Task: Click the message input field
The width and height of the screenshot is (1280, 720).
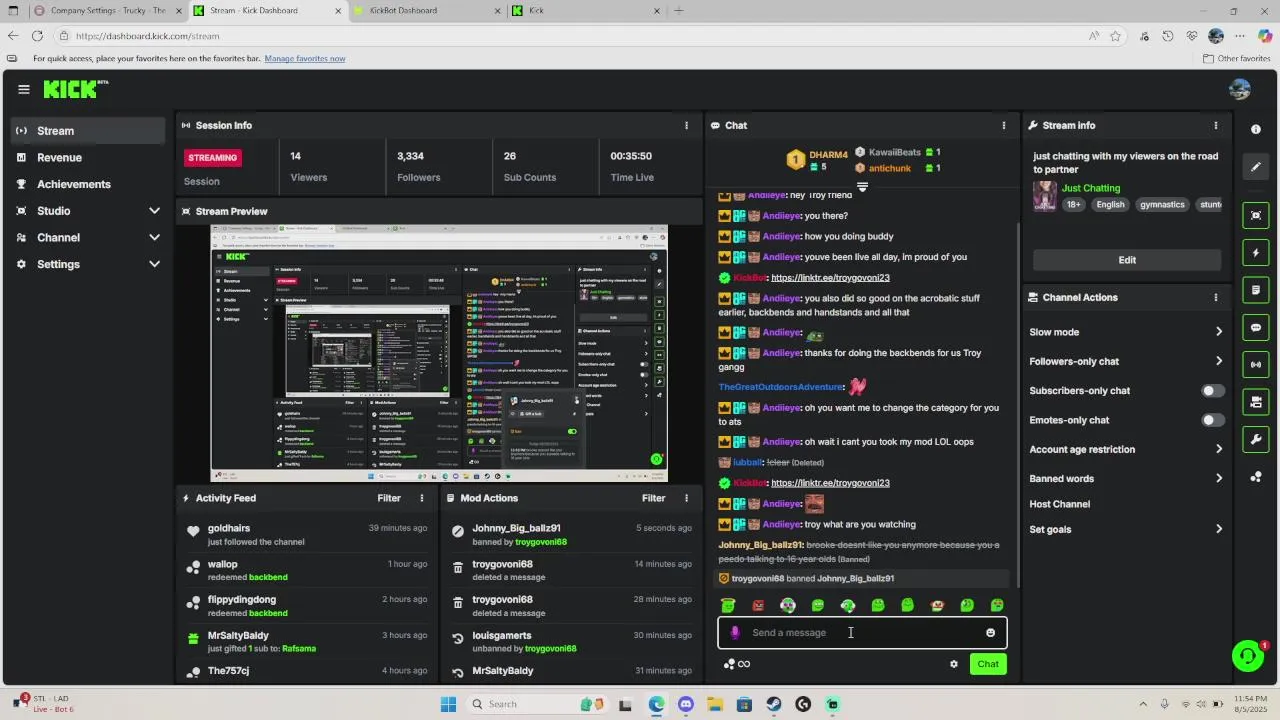Action: [x=862, y=632]
